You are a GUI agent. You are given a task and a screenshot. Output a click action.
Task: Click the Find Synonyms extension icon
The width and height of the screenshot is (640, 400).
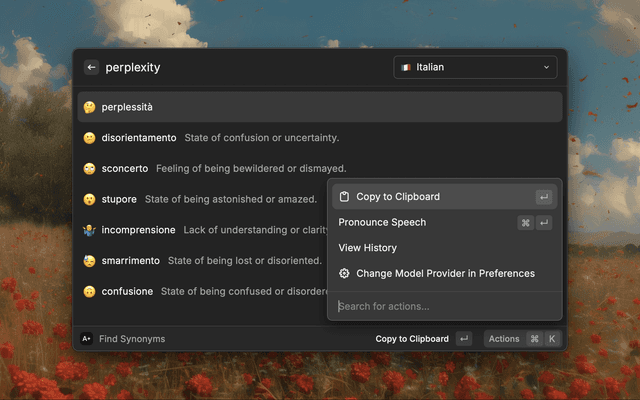click(x=87, y=339)
